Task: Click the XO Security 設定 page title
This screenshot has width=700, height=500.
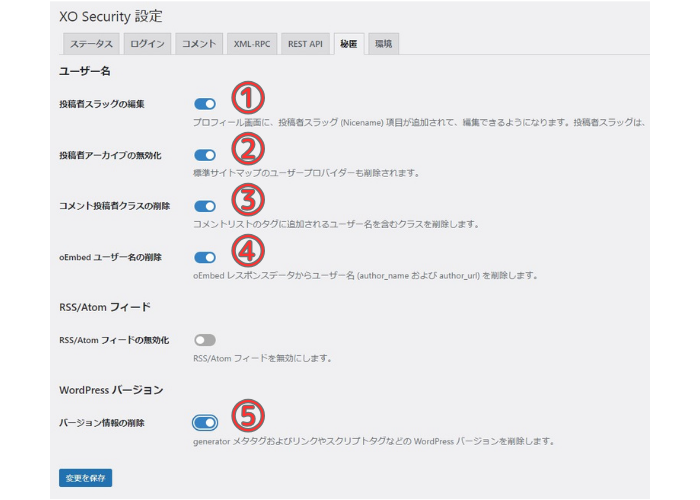Action: click(111, 17)
